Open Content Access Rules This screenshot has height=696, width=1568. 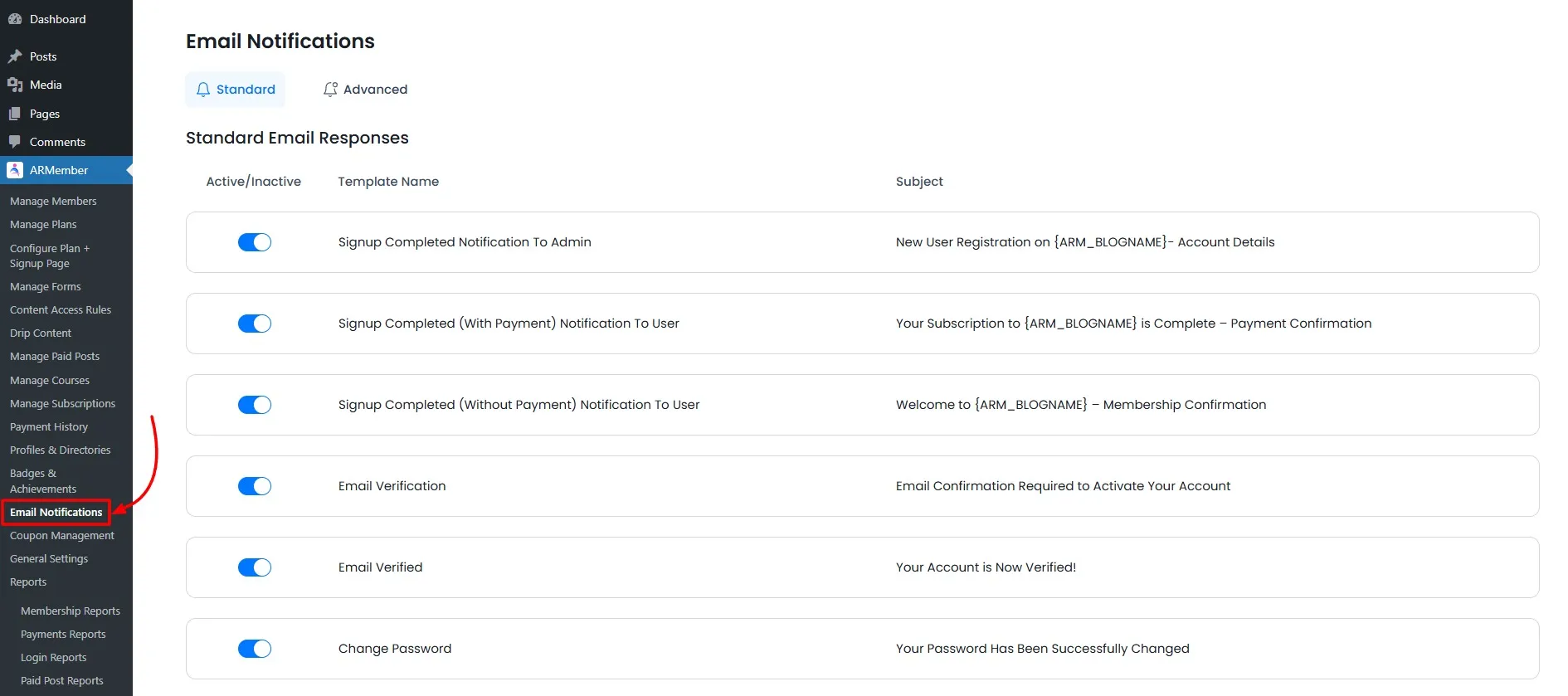click(x=61, y=309)
